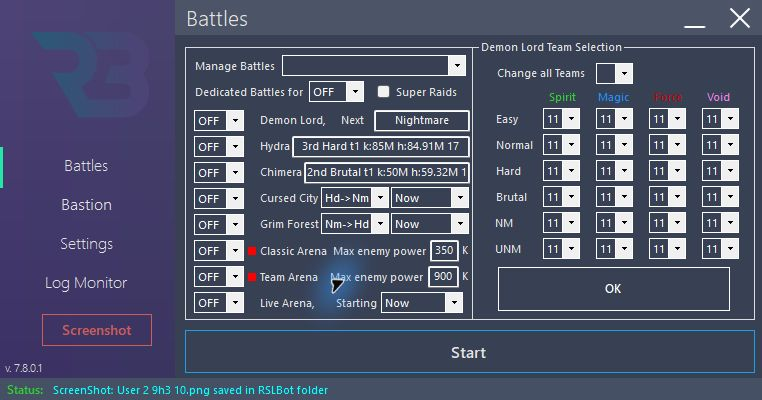Open Cursed City Hd->Nm difficulty dropdown
Screen dimensions: 762x400
355,198
